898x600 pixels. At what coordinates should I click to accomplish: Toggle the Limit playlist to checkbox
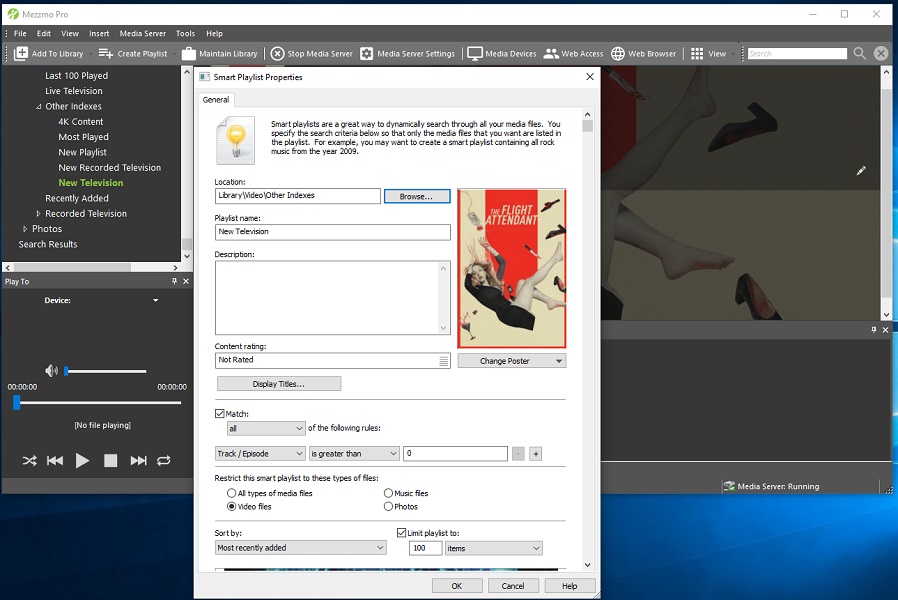(401, 532)
